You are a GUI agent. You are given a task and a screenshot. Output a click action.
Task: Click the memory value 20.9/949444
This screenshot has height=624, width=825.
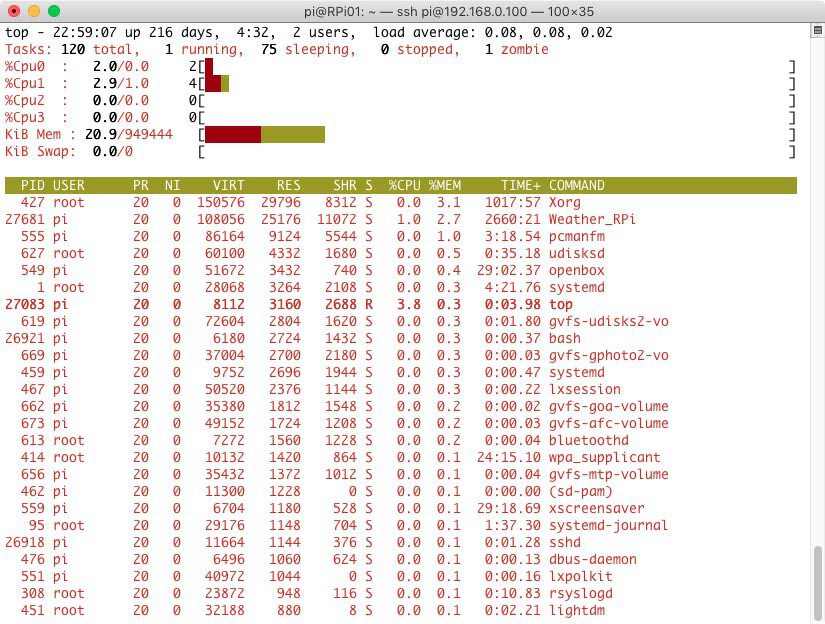pyautogui.click(x=128, y=135)
